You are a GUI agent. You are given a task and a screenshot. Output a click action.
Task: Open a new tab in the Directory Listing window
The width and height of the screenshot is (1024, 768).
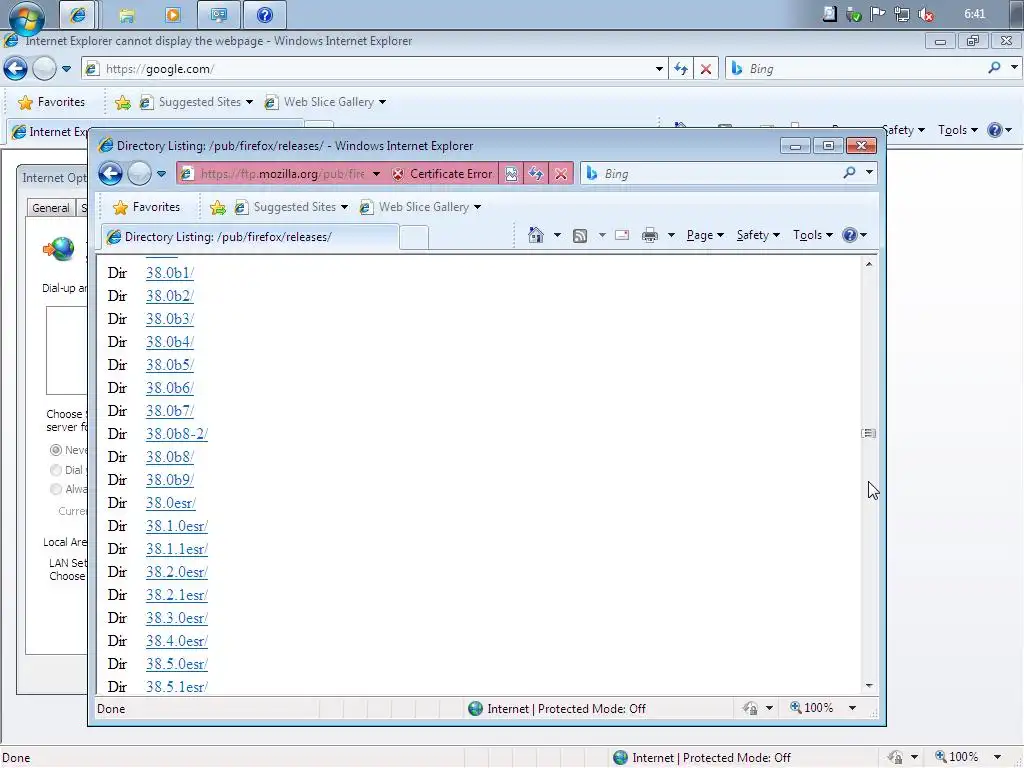tap(413, 238)
